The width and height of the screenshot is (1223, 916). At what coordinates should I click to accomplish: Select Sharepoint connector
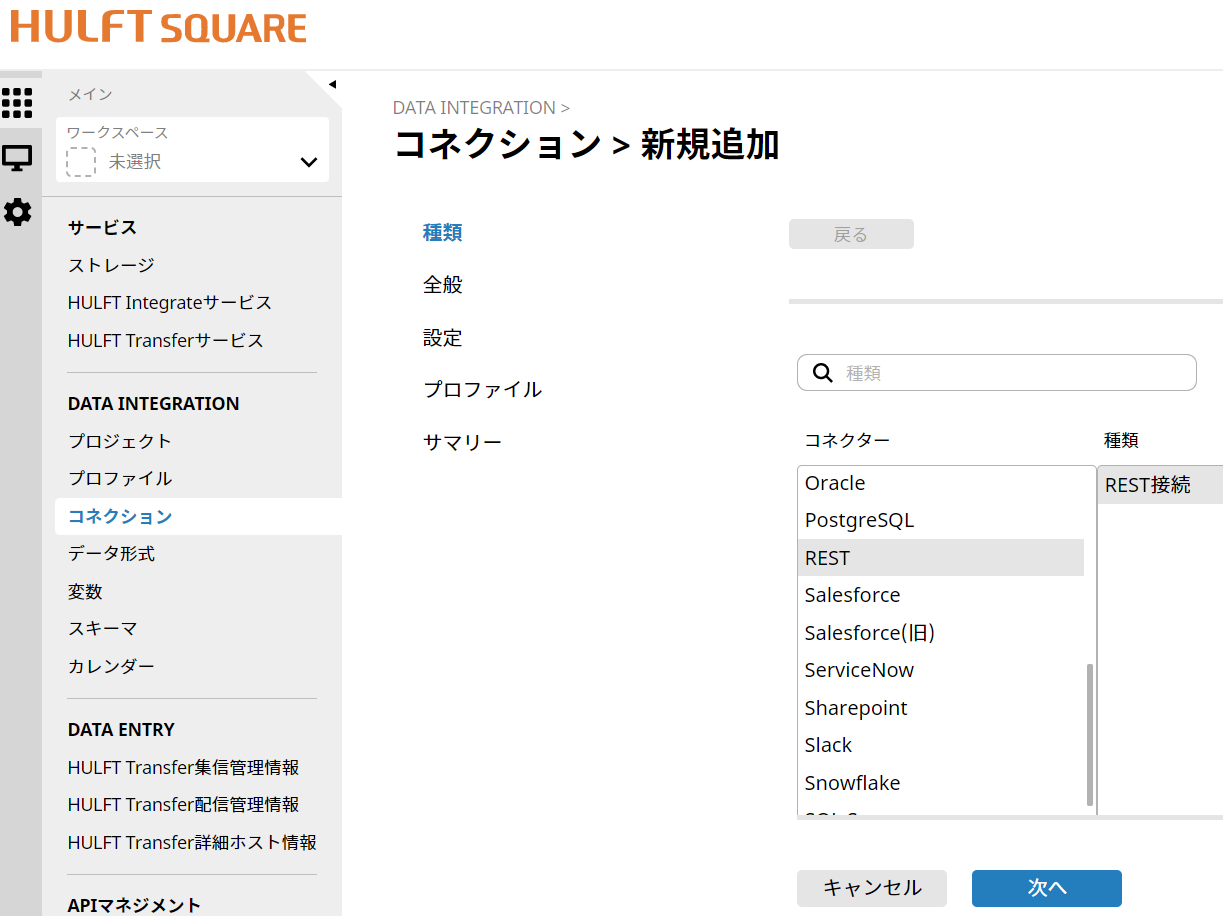941,708
